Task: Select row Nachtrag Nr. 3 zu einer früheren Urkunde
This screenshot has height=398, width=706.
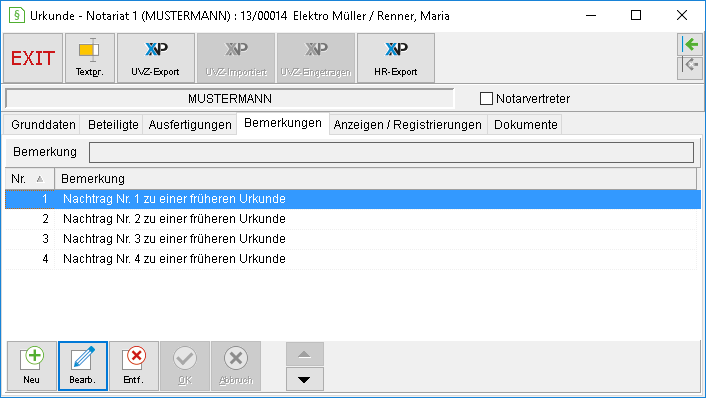Action: [351, 239]
